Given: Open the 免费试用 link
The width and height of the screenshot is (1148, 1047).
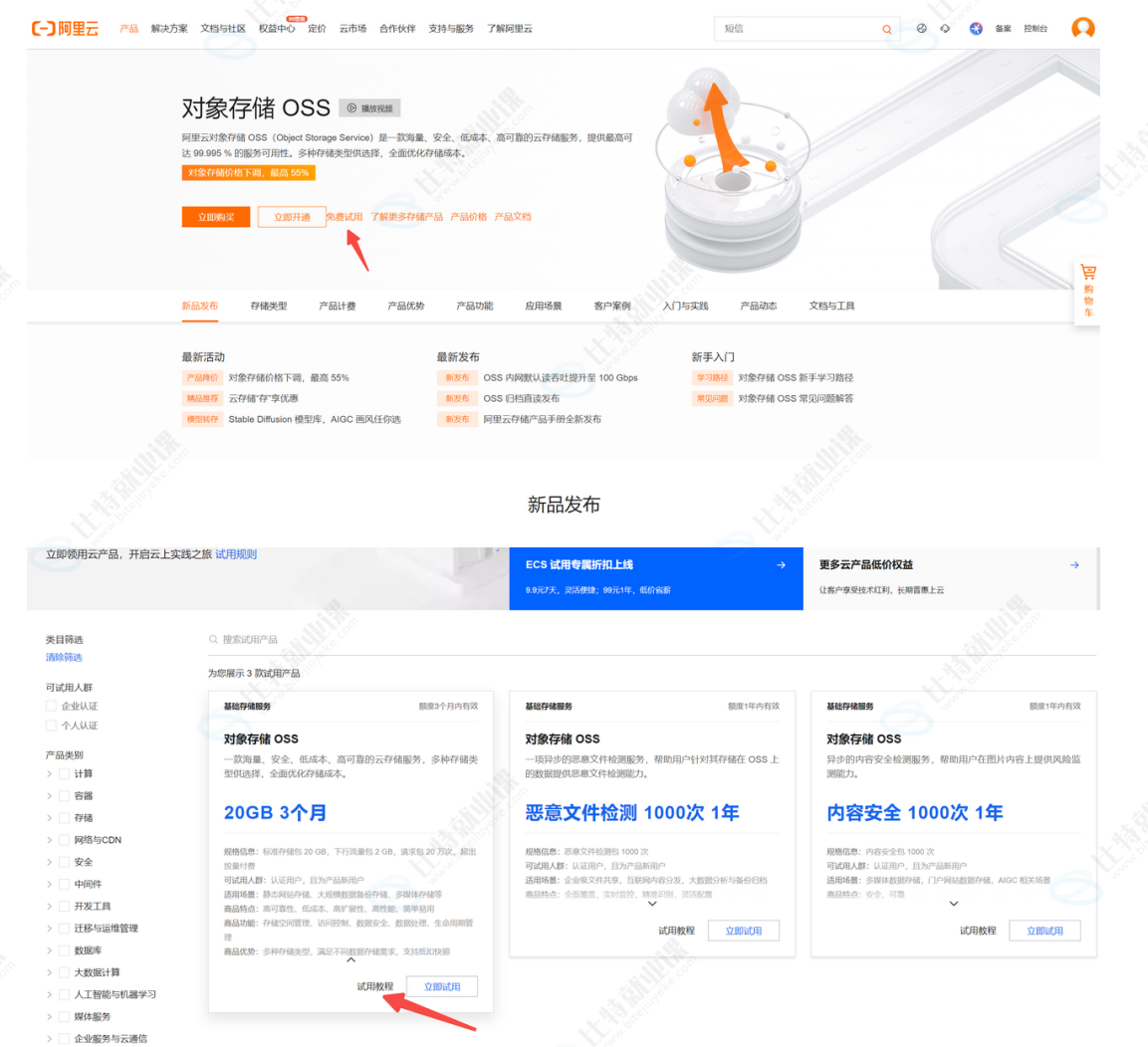Looking at the screenshot, I should coord(344,217).
